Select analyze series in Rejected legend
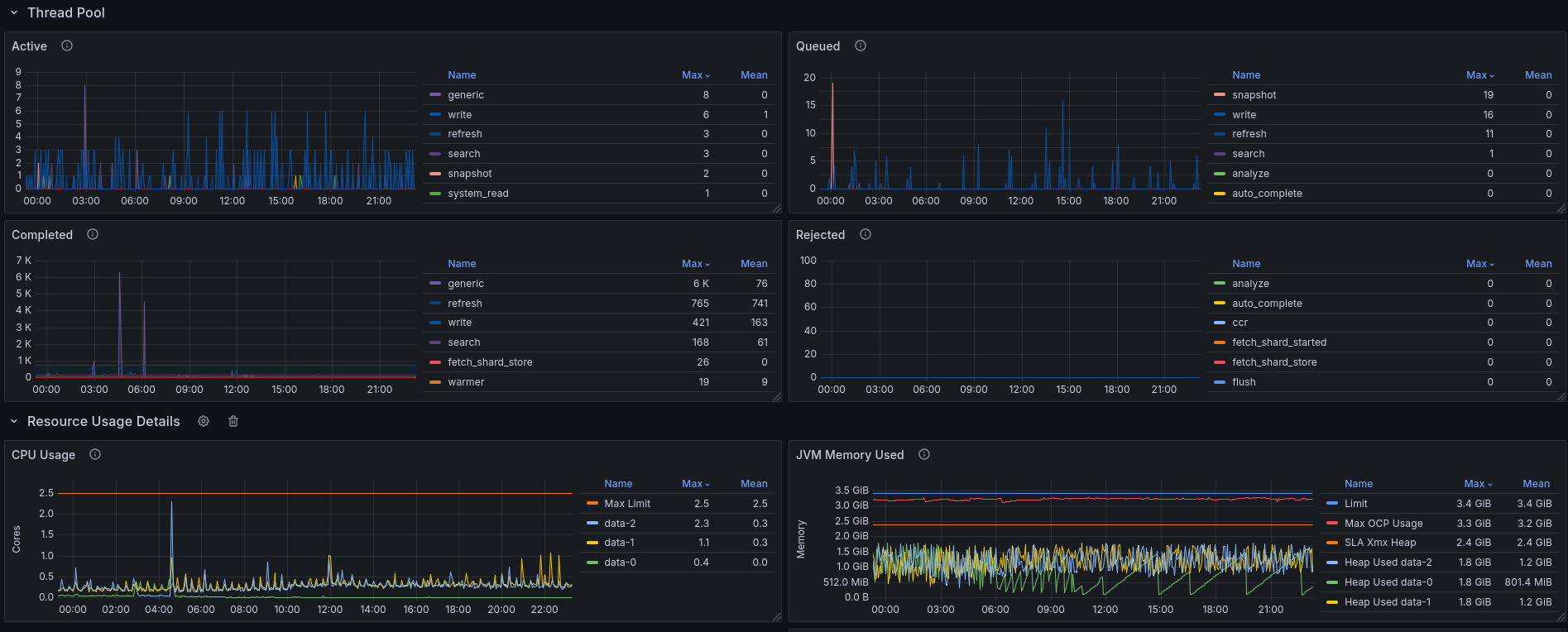This screenshot has height=632, width=1568. (1250, 284)
